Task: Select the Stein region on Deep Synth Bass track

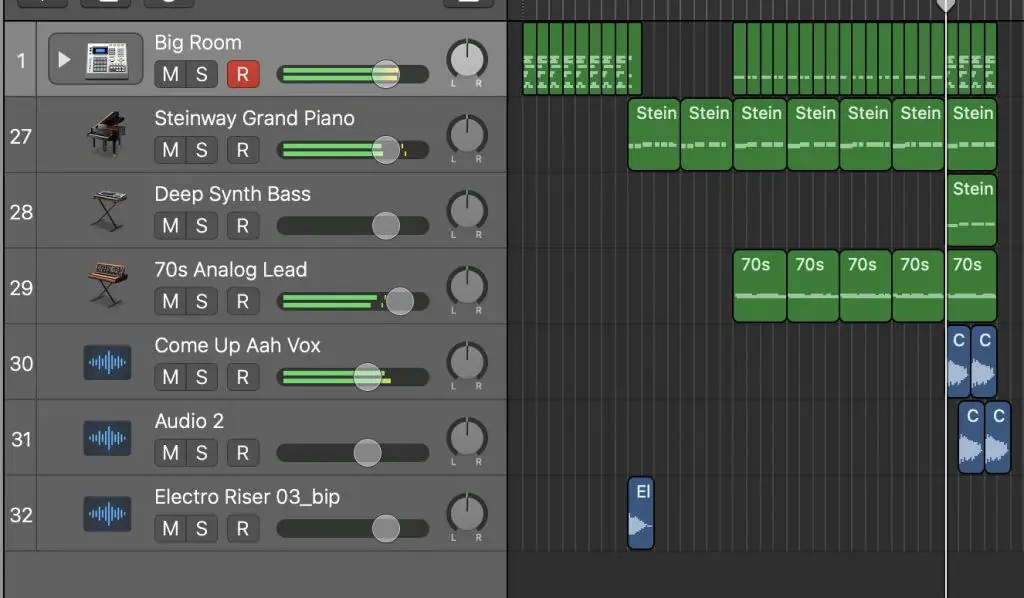Action: [972, 210]
